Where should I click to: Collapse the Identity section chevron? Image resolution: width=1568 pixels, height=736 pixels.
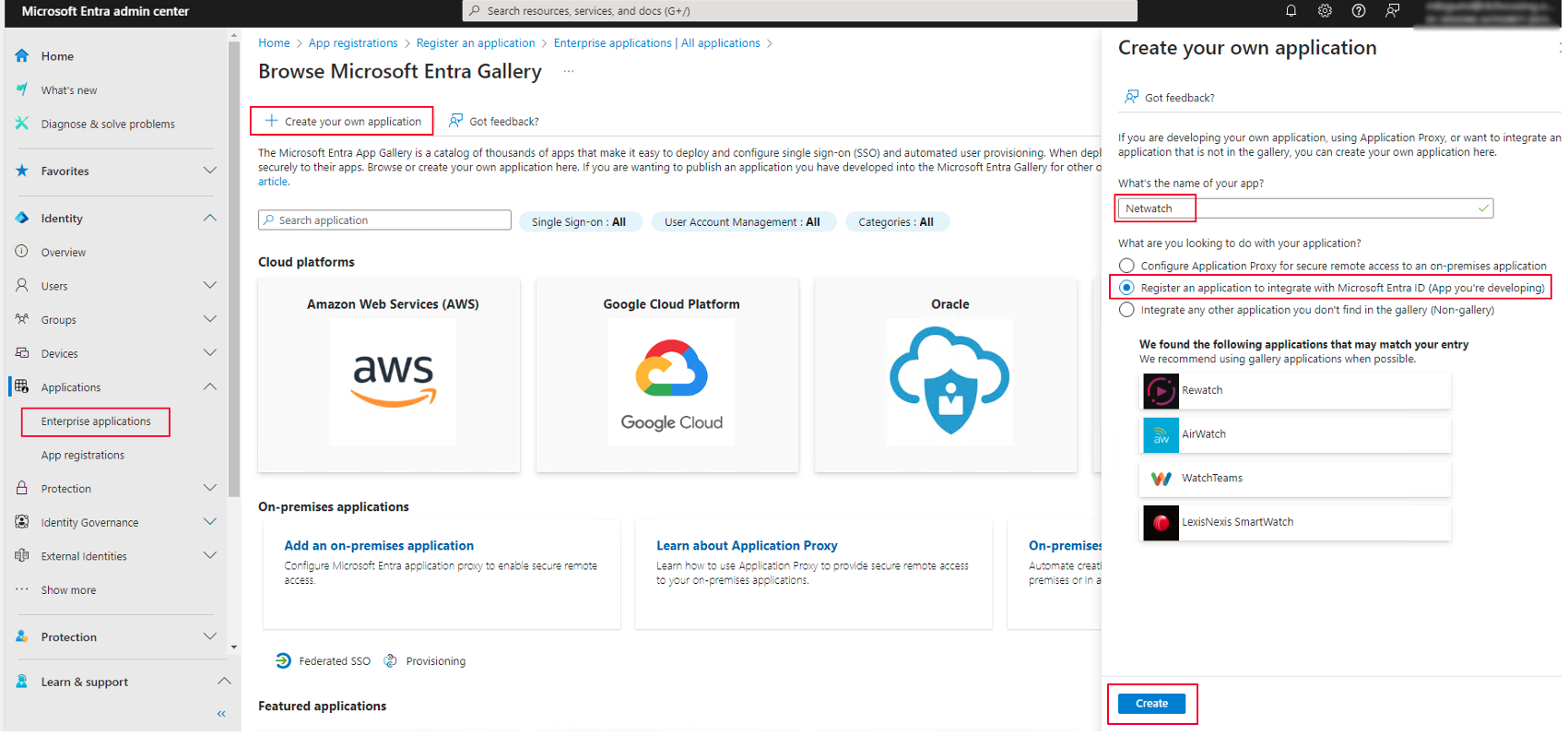[x=210, y=218]
